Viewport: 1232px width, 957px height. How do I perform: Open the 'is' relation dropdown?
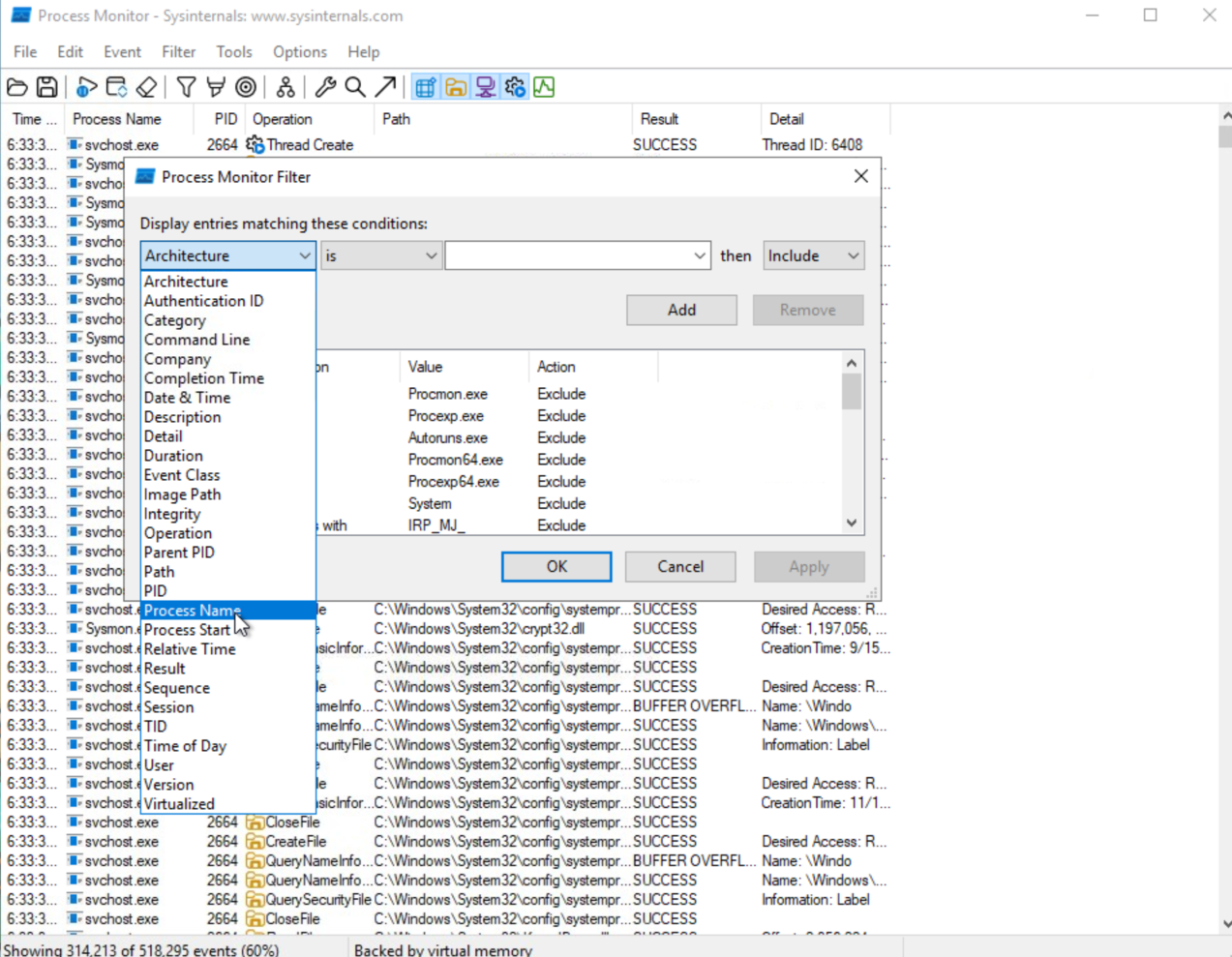[x=380, y=255]
